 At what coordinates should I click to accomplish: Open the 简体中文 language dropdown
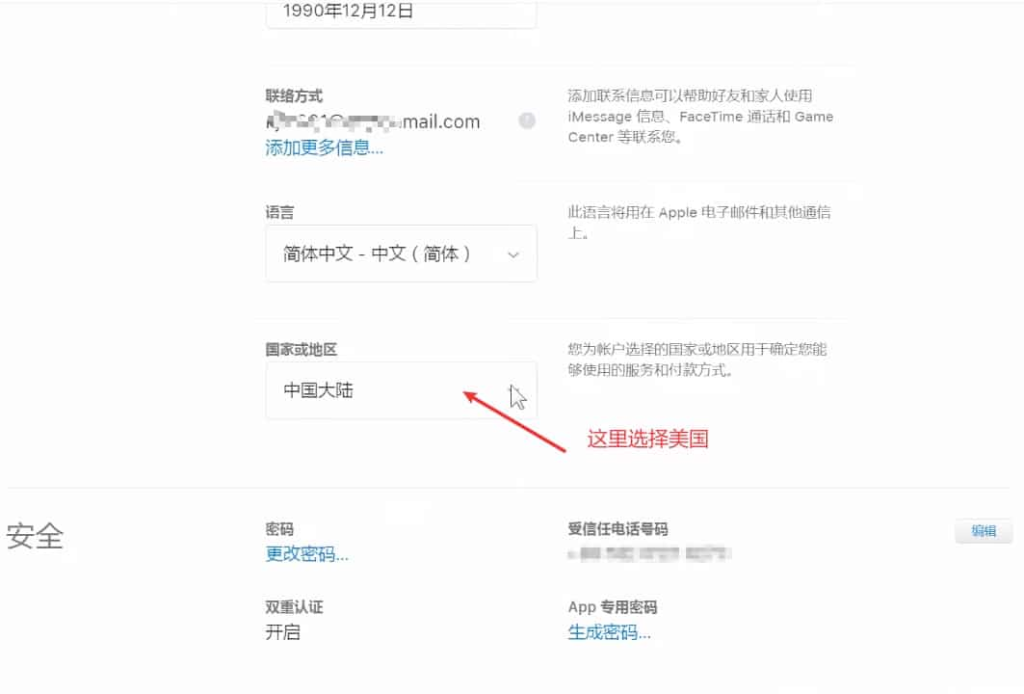pyautogui.click(x=401, y=254)
